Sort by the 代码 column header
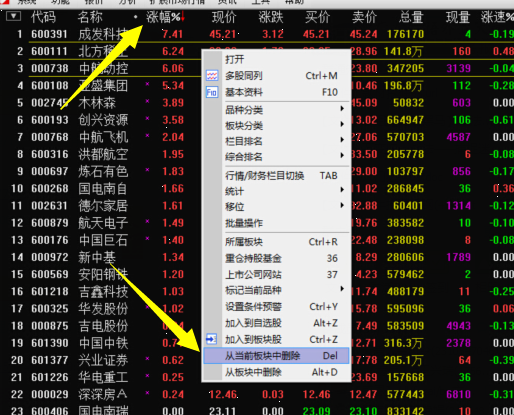The width and height of the screenshot is (514, 415). [43, 17]
